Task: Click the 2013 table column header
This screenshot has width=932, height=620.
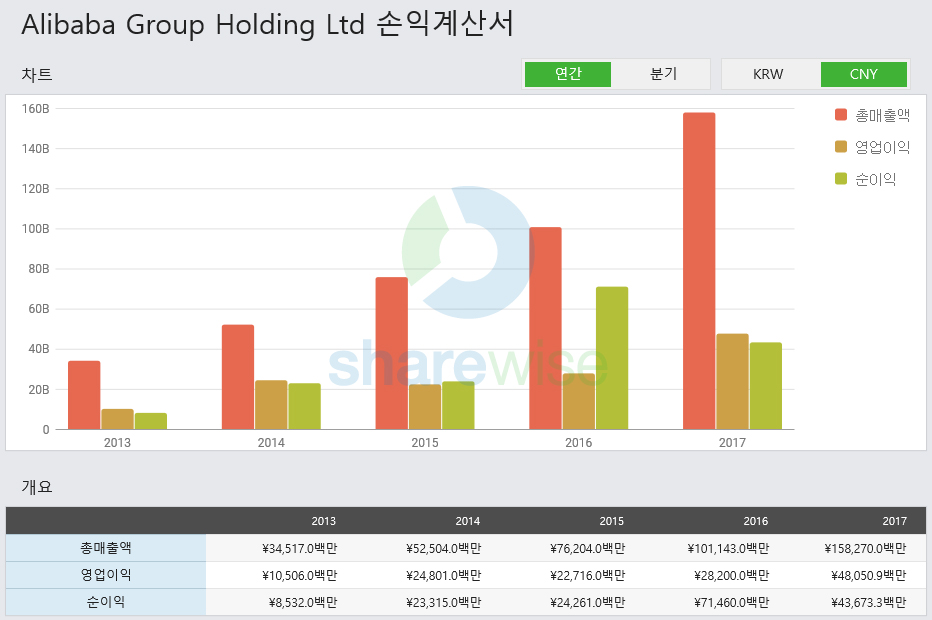Action: (x=323, y=521)
